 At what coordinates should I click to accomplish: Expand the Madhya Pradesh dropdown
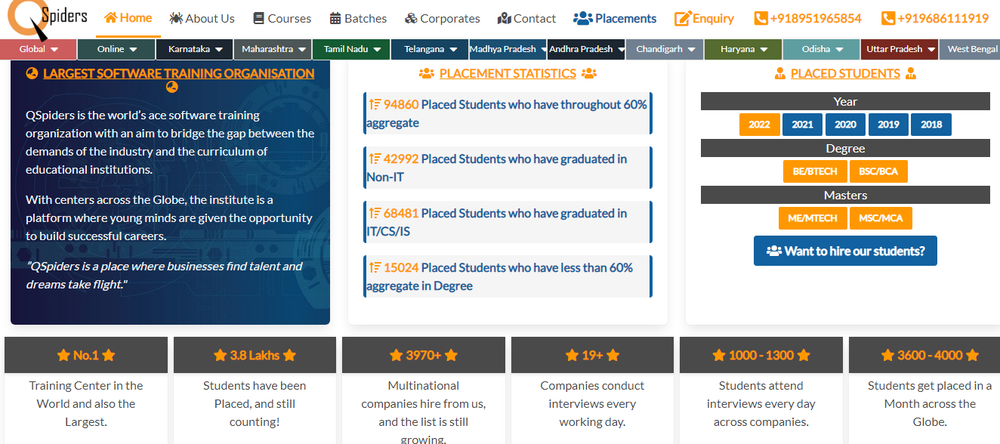(x=508, y=49)
